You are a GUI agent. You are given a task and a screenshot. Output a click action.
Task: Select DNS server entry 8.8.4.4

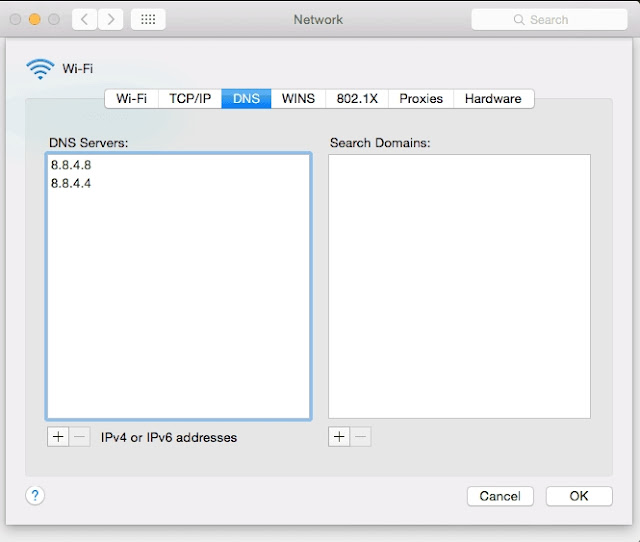(x=179, y=183)
